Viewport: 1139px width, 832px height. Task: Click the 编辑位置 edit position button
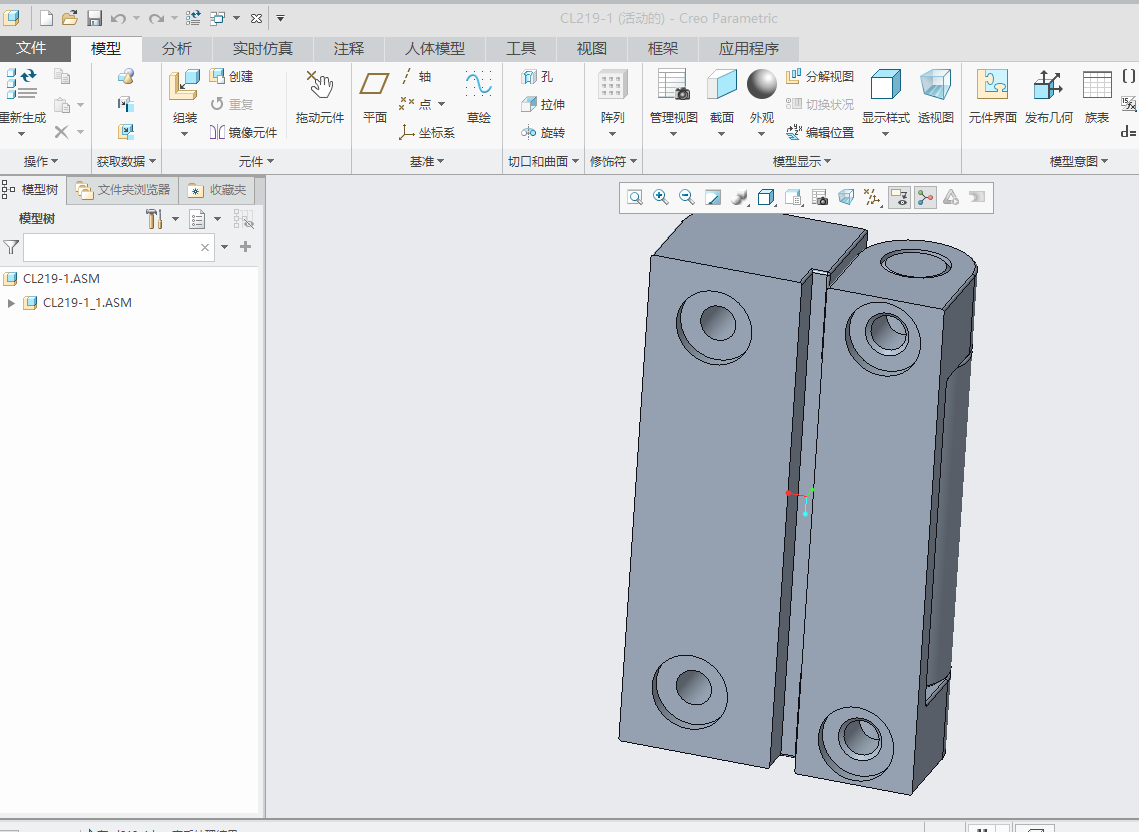(x=820, y=132)
